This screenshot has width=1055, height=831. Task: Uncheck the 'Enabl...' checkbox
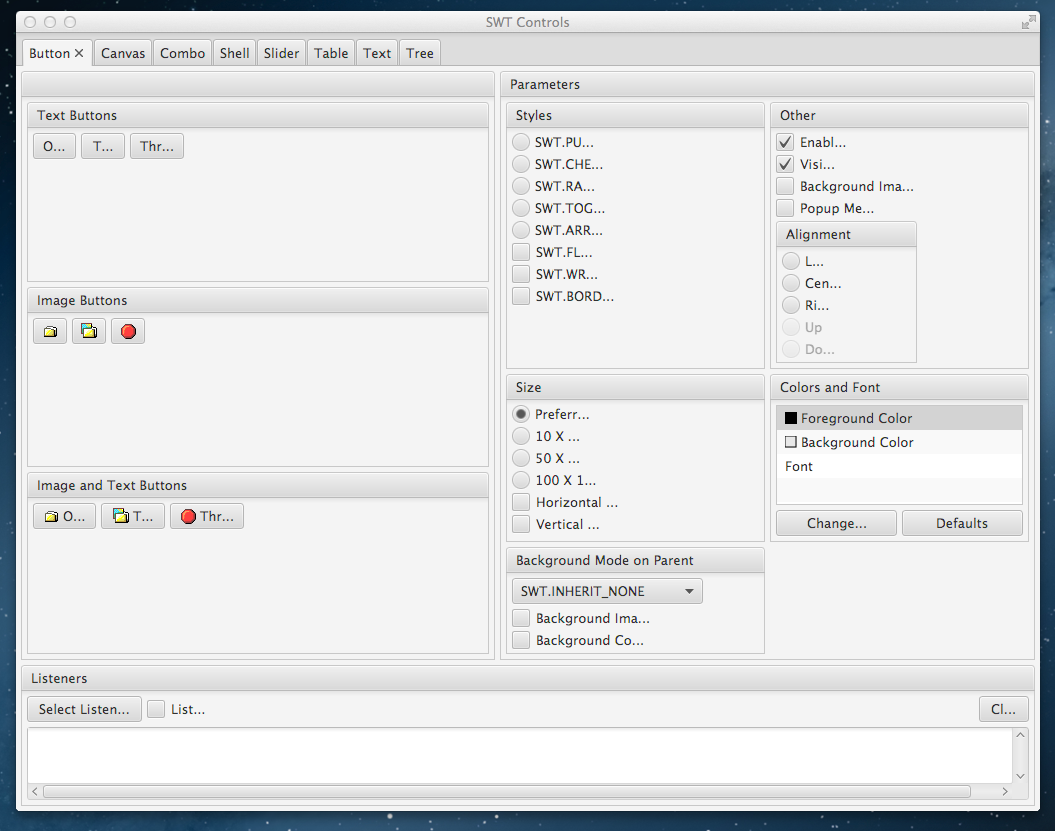(786, 142)
